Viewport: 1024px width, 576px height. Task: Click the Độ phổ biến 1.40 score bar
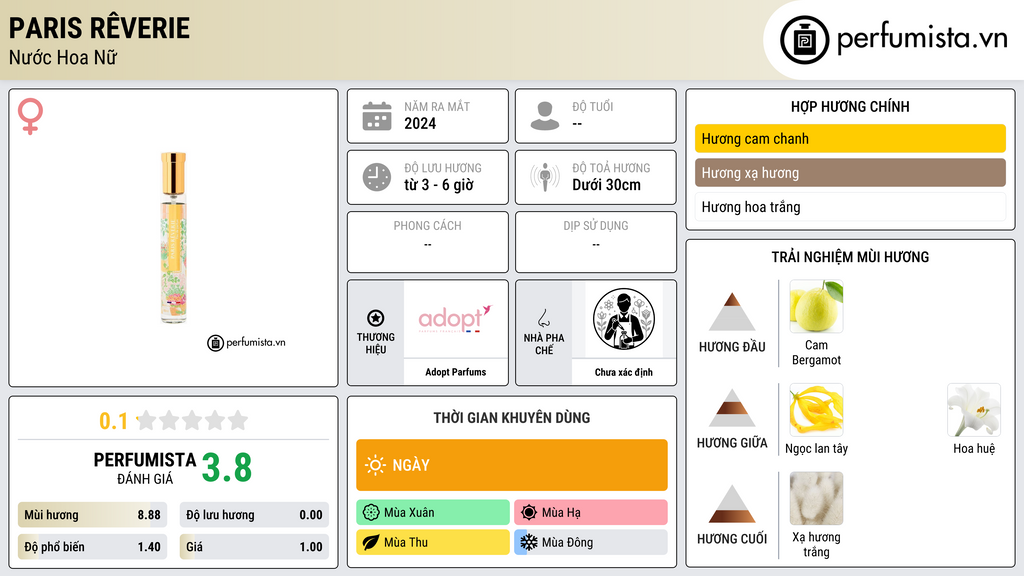point(92,547)
